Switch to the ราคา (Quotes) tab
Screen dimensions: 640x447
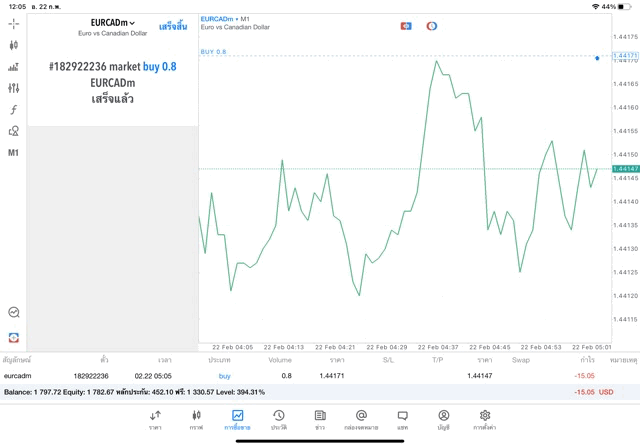tap(155, 419)
